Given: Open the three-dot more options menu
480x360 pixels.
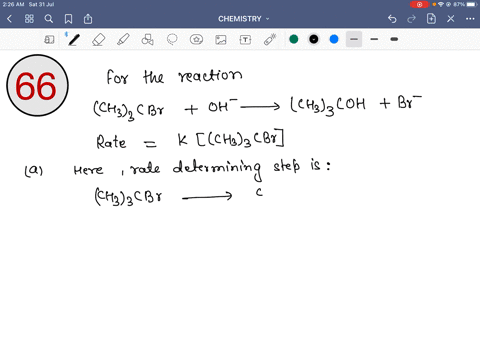Looking at the screenshot, I should 470,19.
